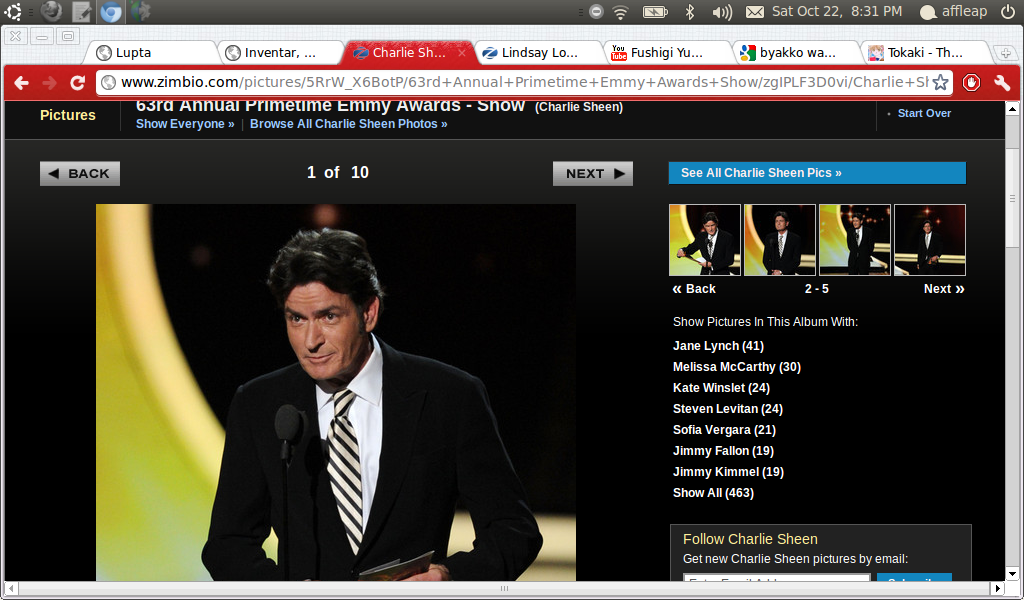
Task: Click the address bar URL field
Action: click(x=524, y=82)
